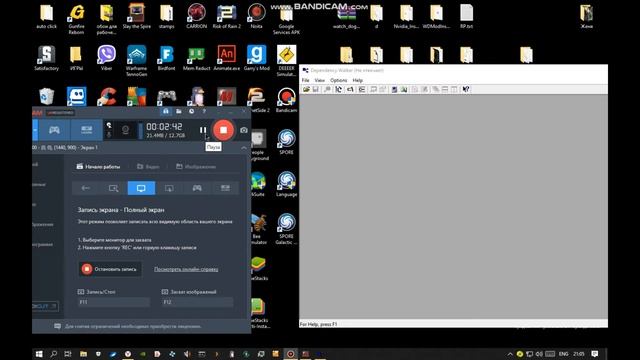Viewport: 640px width, 360px height.
Task: Open the notification center icon
Action: (x=595, y=354)
